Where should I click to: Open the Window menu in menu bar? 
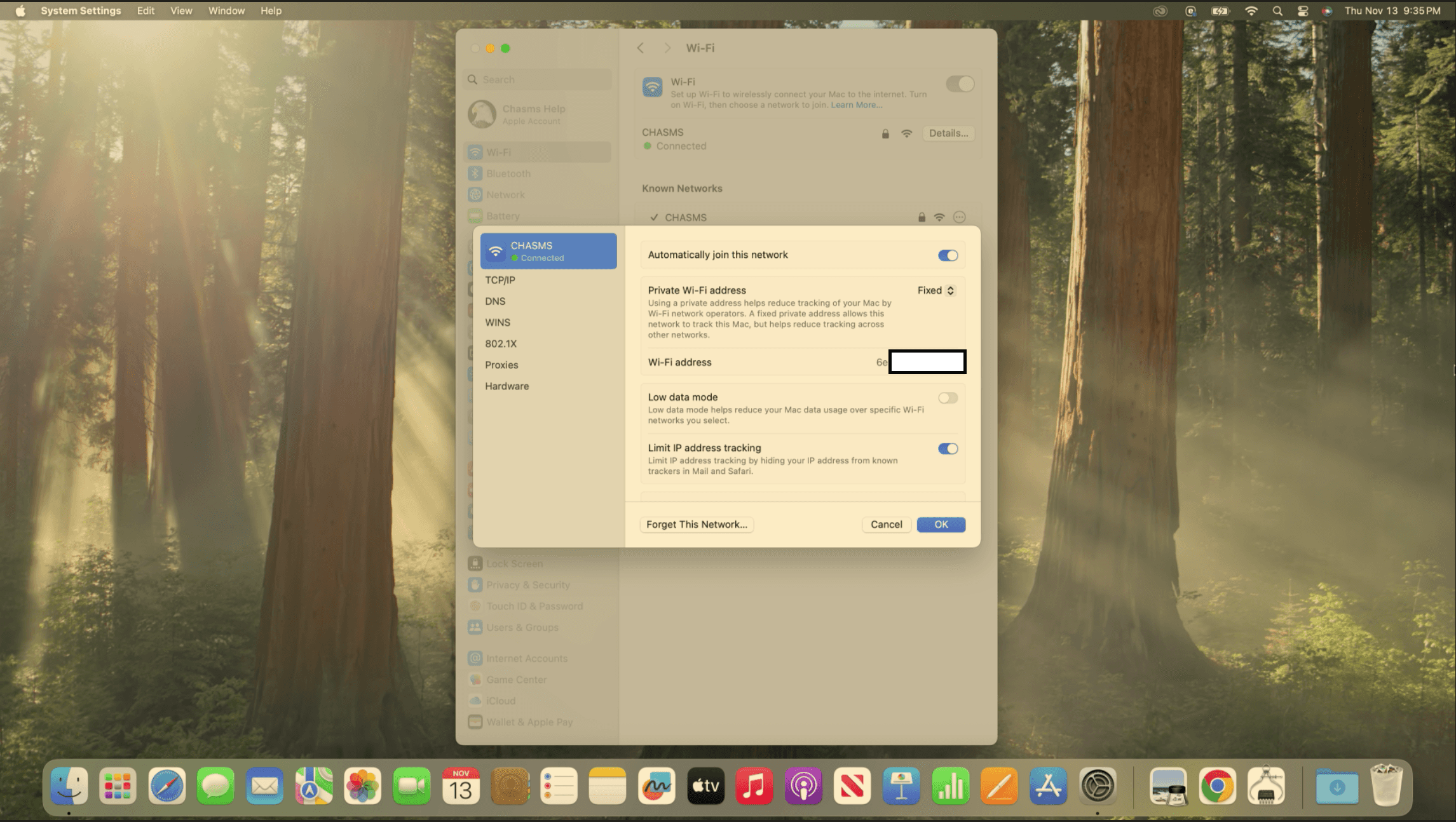pos(226,11)
